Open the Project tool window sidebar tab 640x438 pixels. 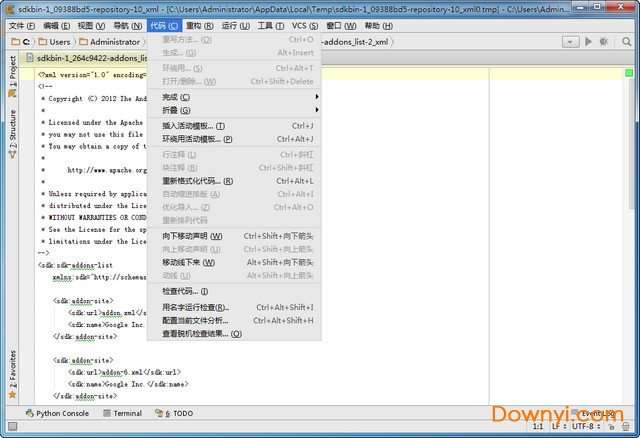[12, 77]
